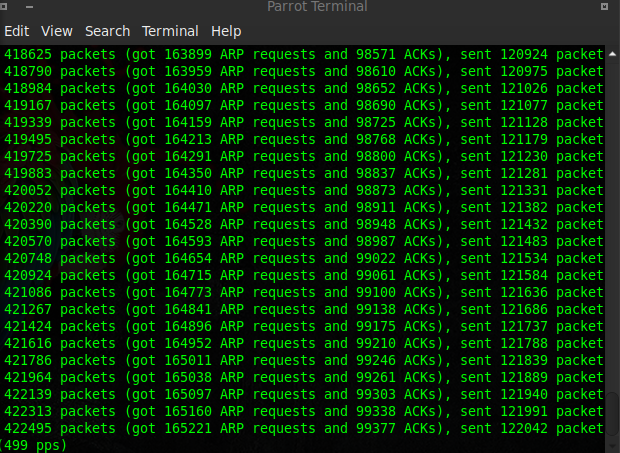Click the line starting with 420220 packets
Screen dimensions: 620x453
(304, 207)
